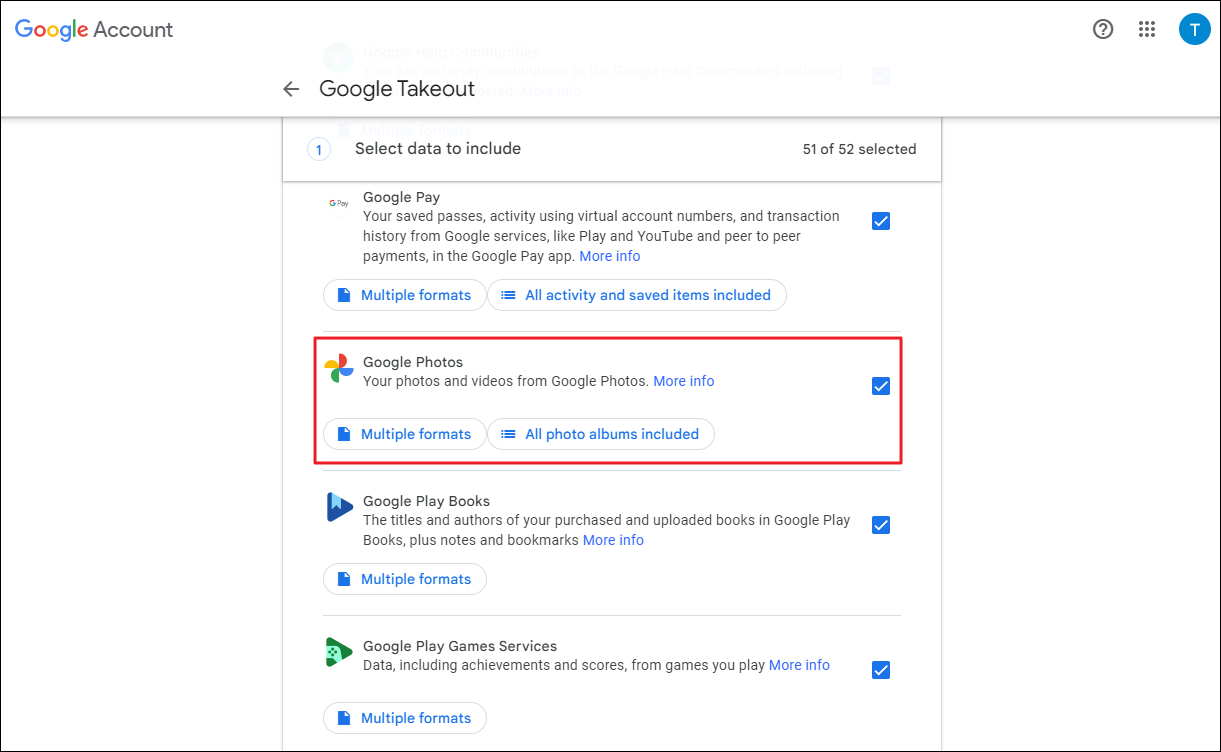Click the Google Photos title

tap(413, 362)
